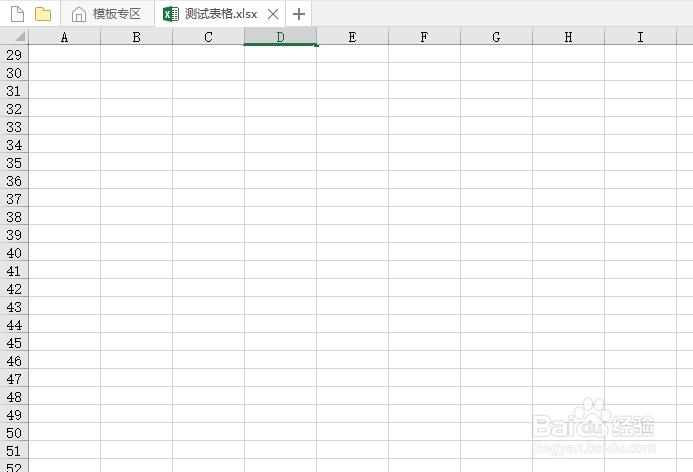Select column D header
Screen dimensions: 693x472
click(281, 37)
